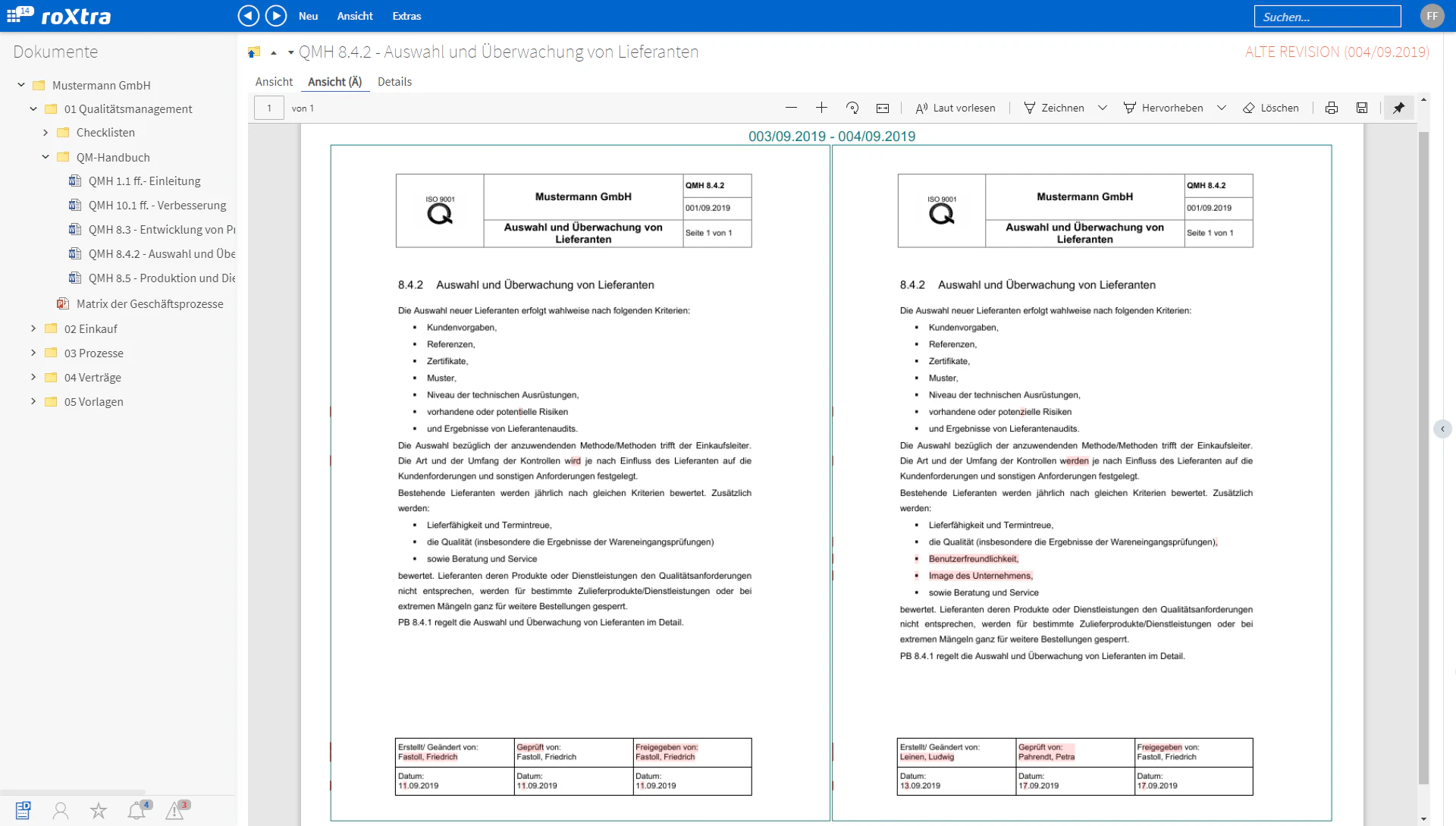Zoom in using the plus icon
Image resolution: width=1456 pixels, height=826 pixels.
tap(821, 108)
